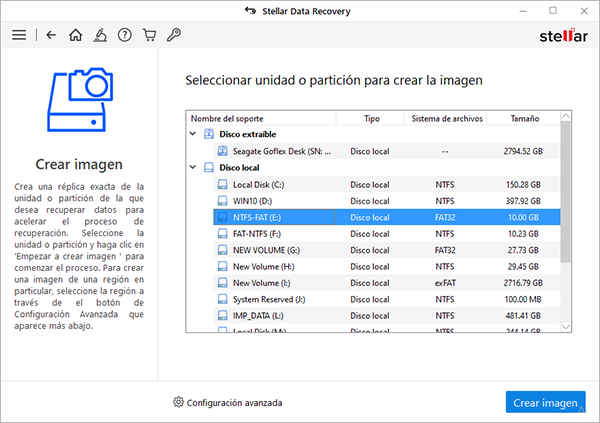Viewport: 600px width, 423px height.
Task: Open the microscope tool icon
Action: point(100,34)
